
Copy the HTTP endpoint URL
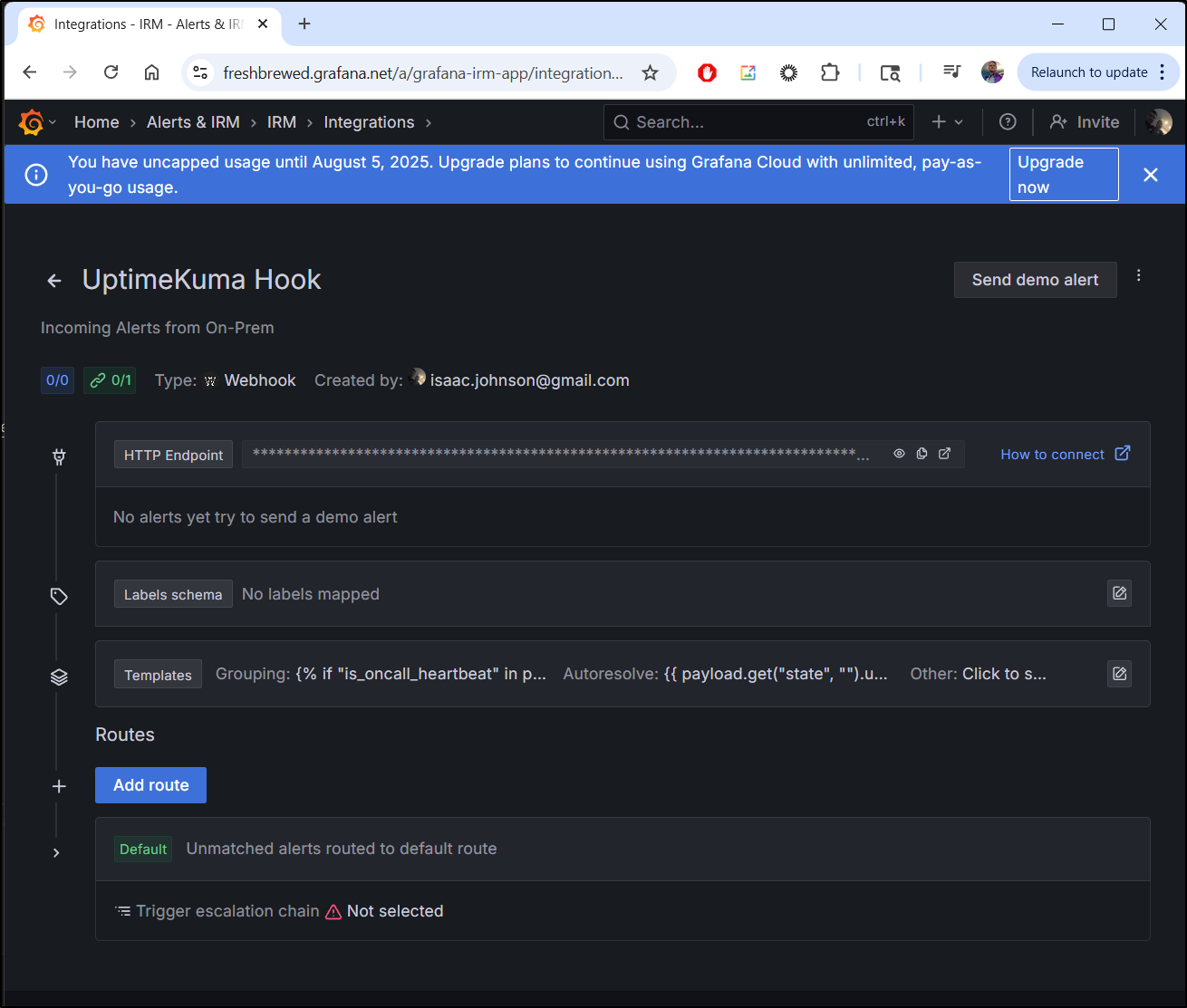pos(922,454)
